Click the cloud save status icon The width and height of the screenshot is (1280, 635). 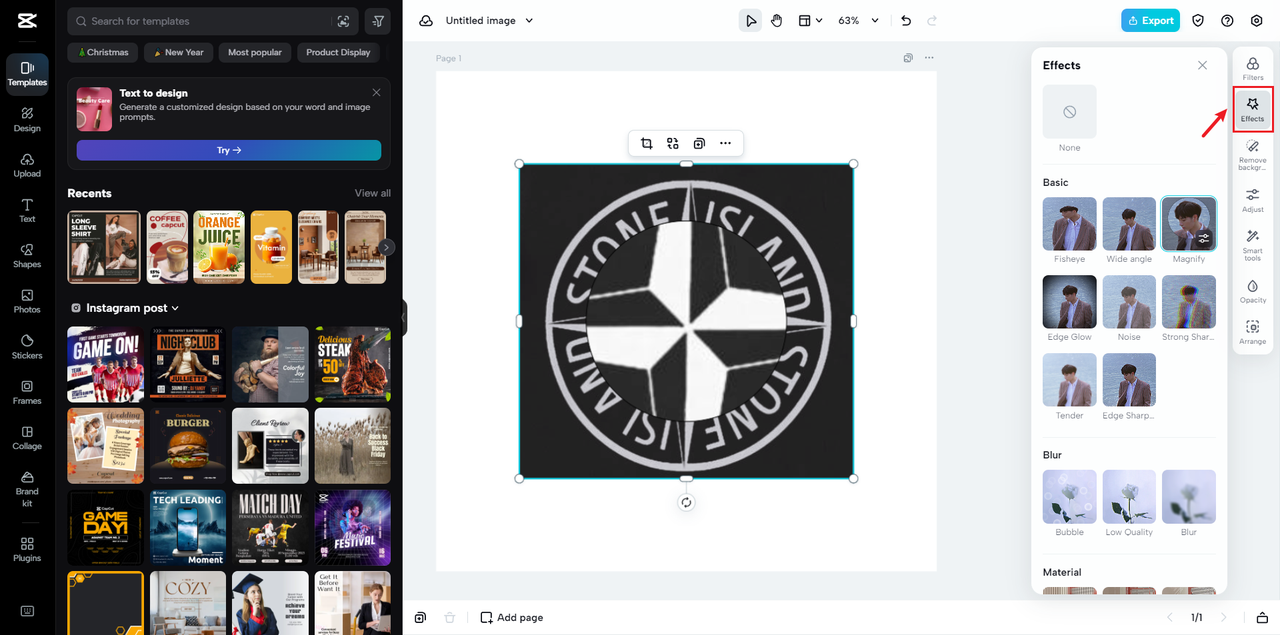click(x=426, y=20)
